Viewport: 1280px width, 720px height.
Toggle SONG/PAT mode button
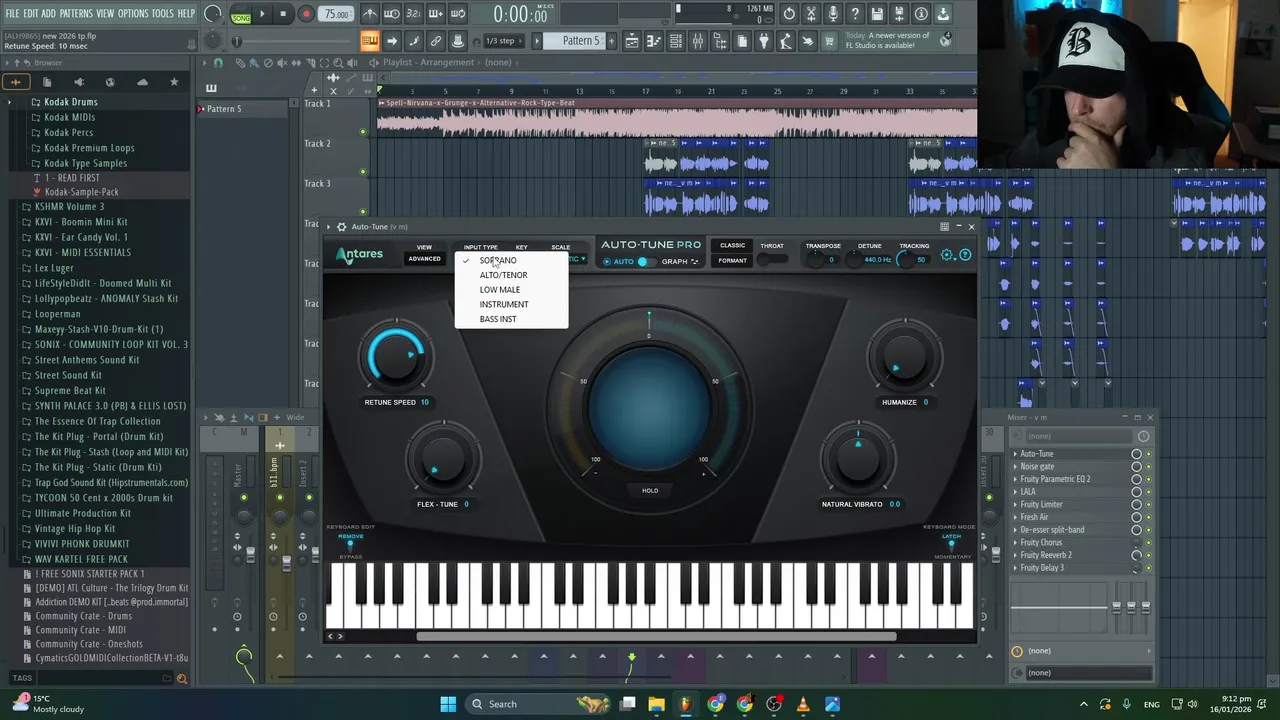point(241,15)
